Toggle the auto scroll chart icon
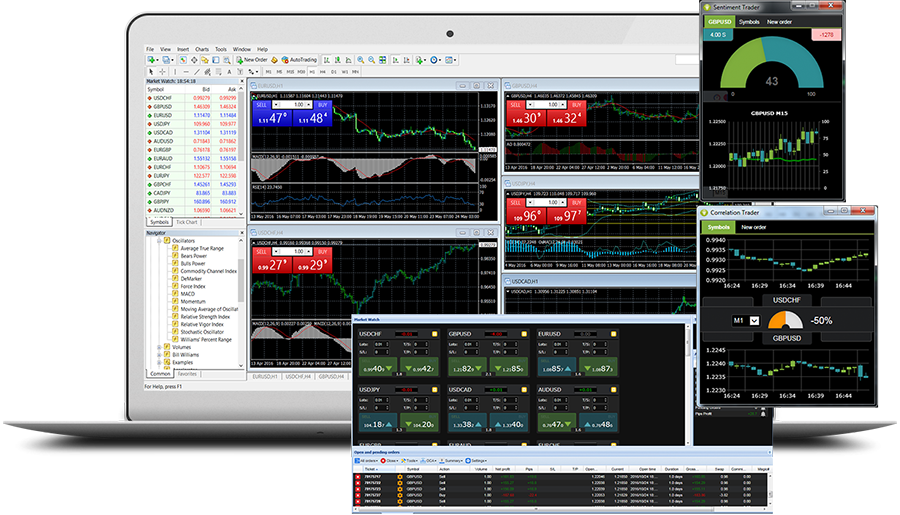Image resolution: width=900 pixels, height=515 pixels. pos(395,60)
